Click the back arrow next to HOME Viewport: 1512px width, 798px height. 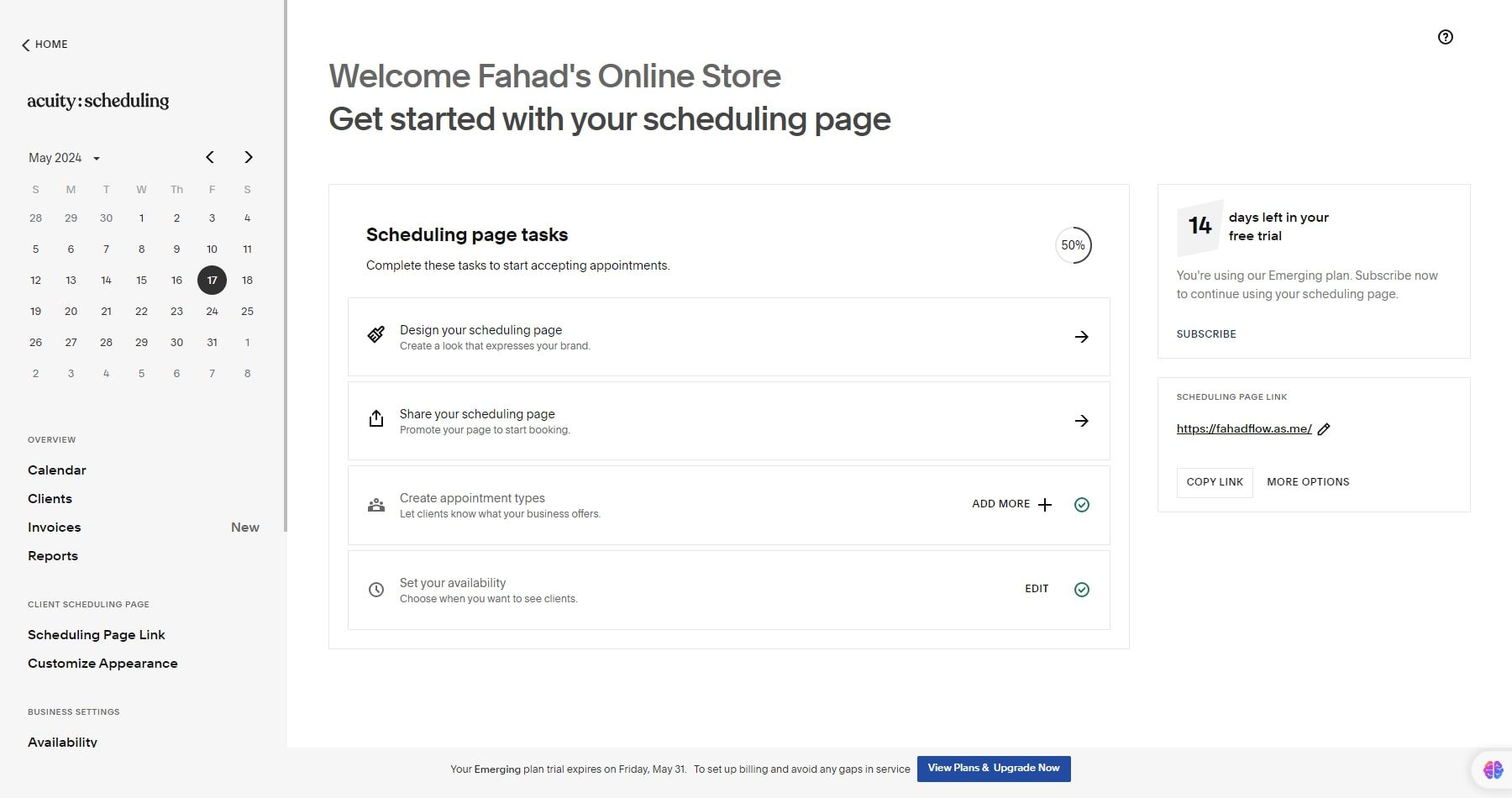24,45
